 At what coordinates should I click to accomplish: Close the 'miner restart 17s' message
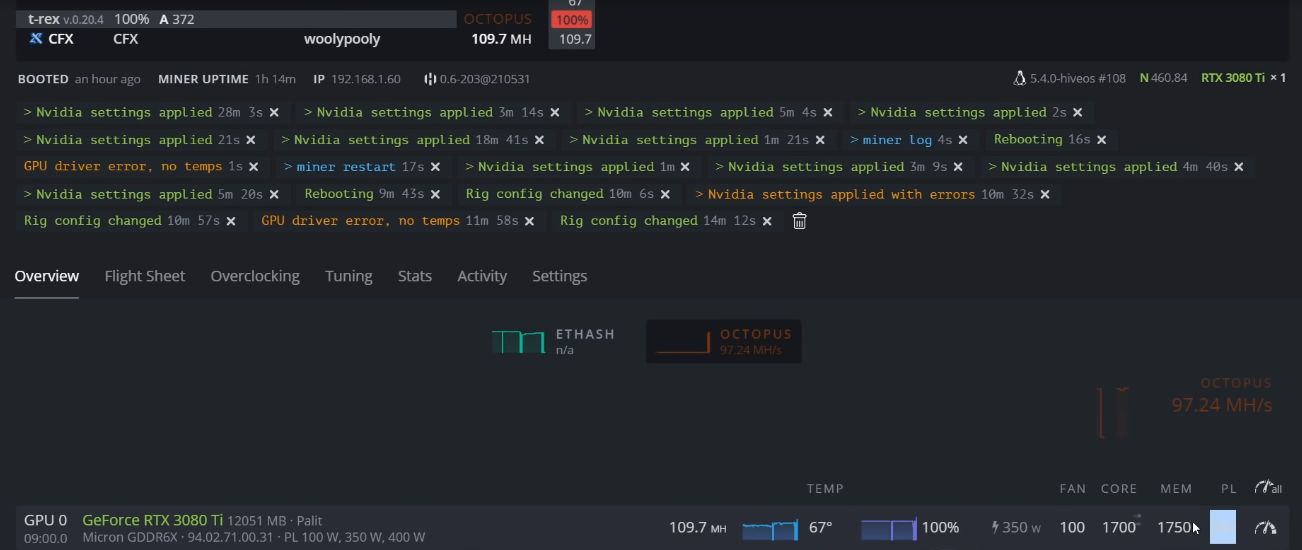pyautogui.click(x=435, y=167)
